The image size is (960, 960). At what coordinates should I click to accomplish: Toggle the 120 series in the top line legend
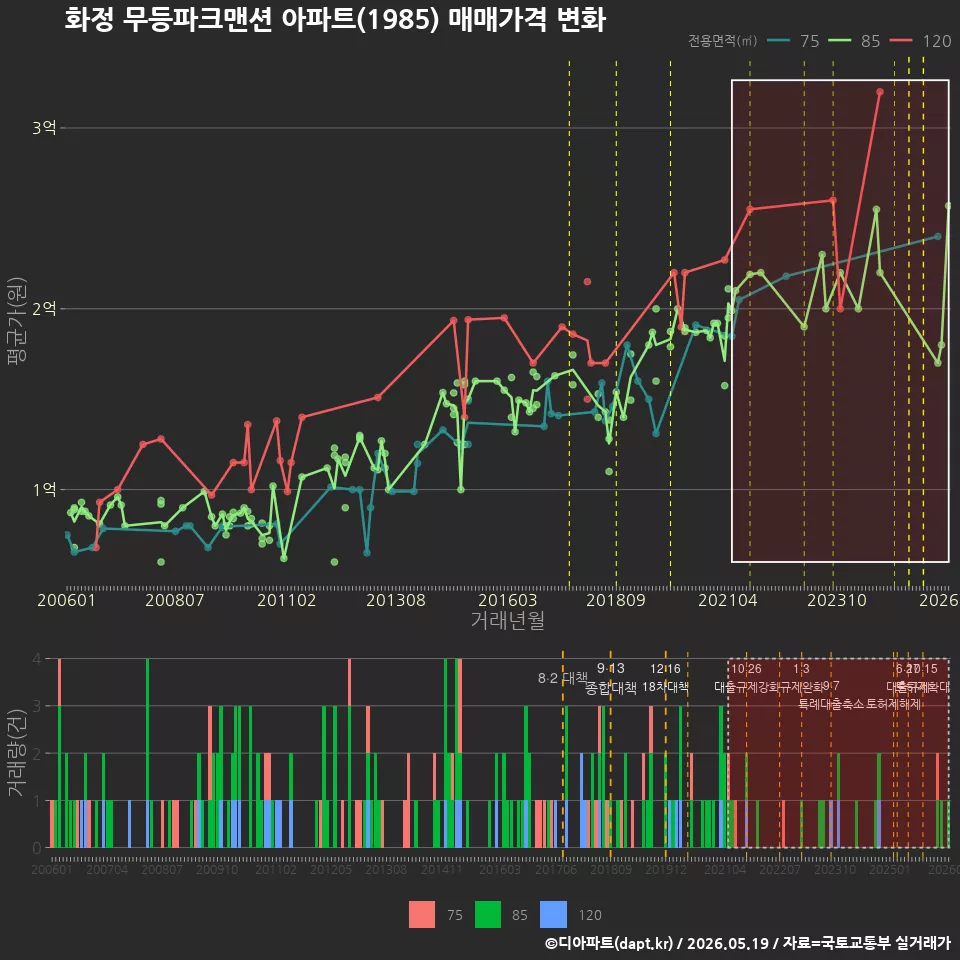921,41
